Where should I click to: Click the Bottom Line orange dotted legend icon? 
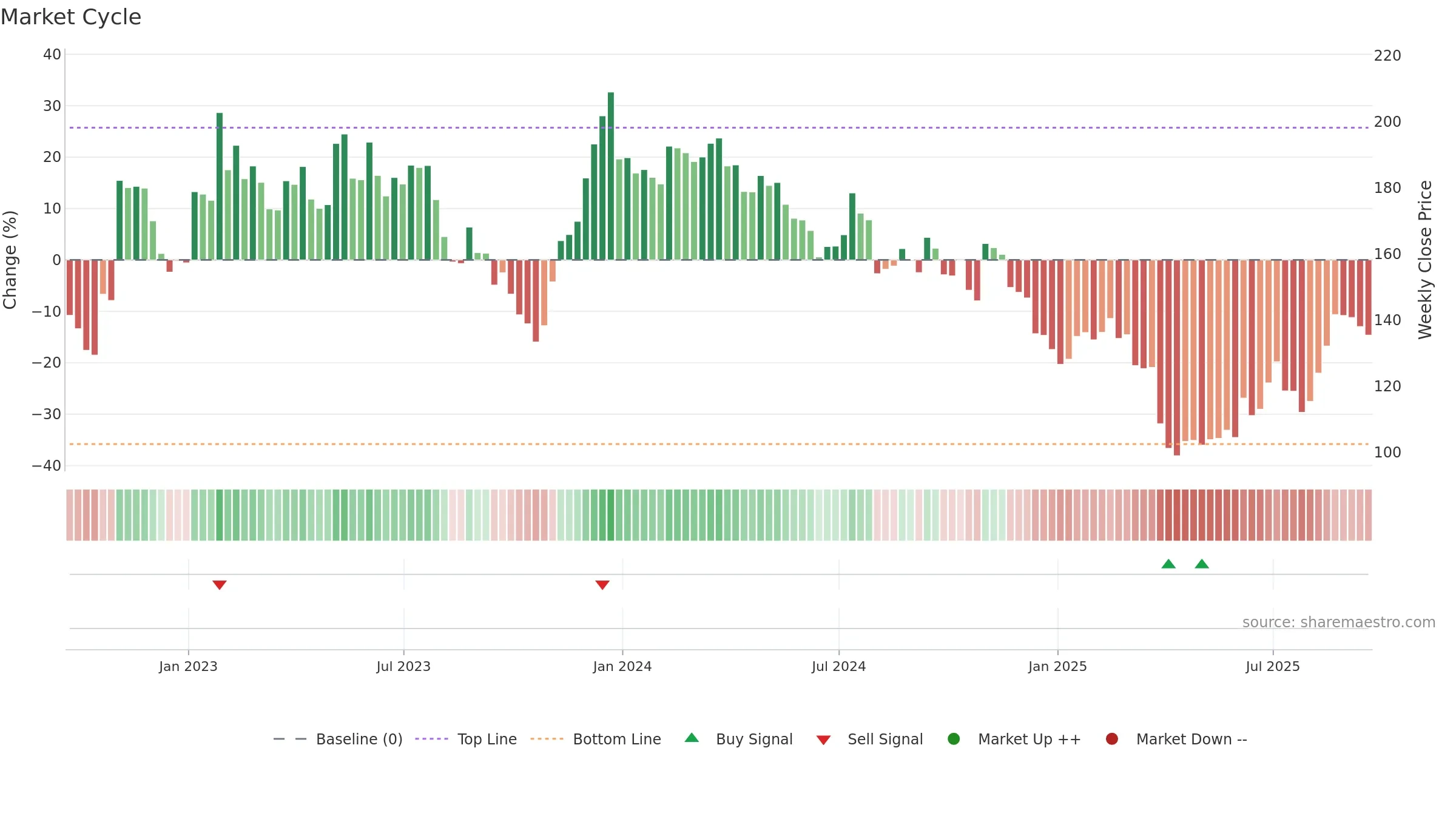pos(547,739)
